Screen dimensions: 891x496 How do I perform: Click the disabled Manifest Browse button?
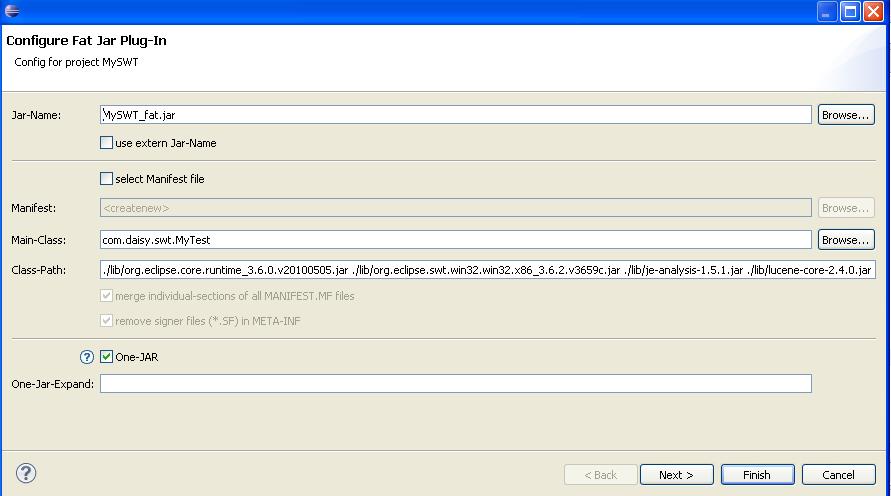click(846, 208)
